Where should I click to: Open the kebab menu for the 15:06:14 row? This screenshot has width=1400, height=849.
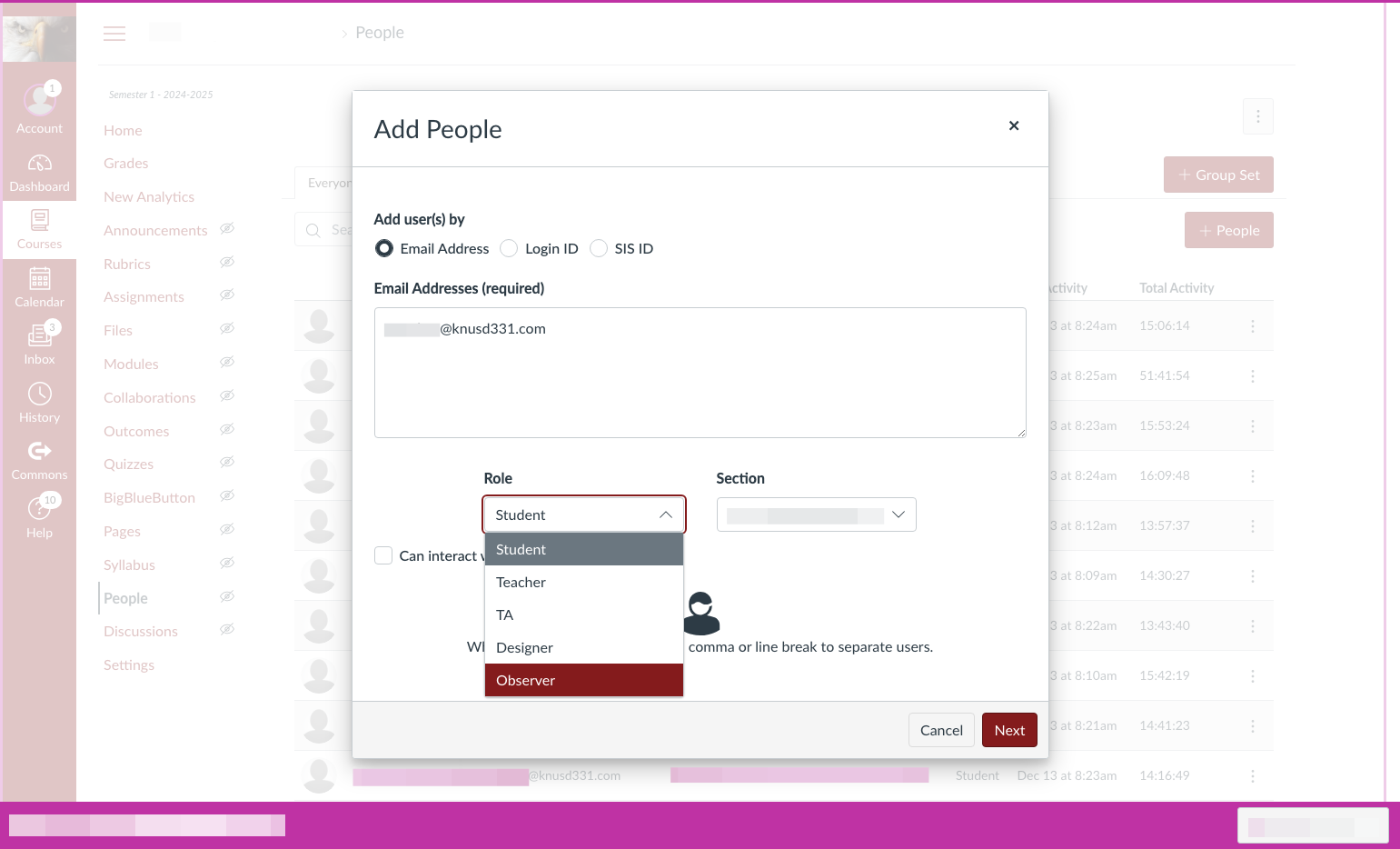coord(1253,326)
